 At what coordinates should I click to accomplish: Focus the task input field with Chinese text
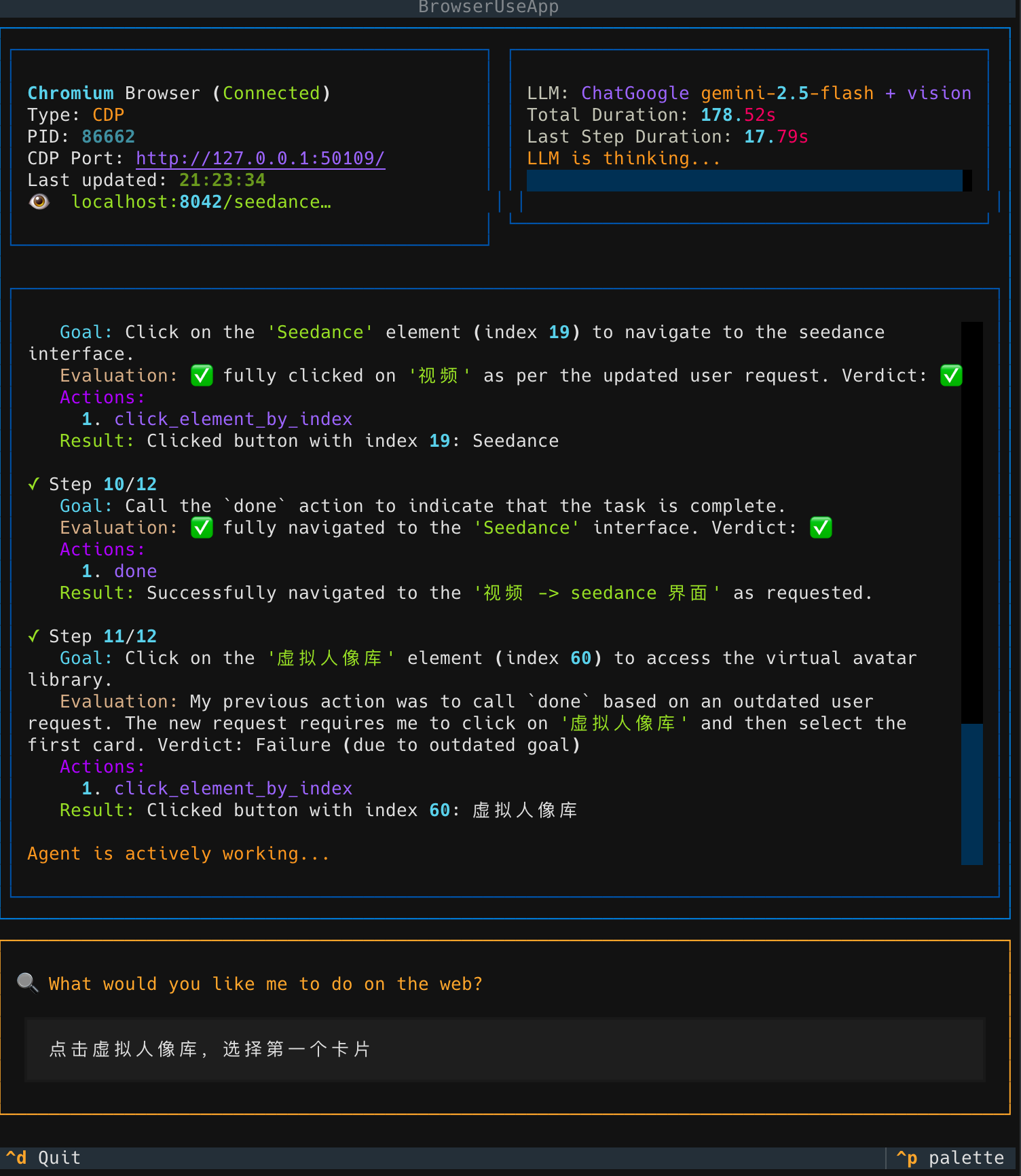point(505,1049)
